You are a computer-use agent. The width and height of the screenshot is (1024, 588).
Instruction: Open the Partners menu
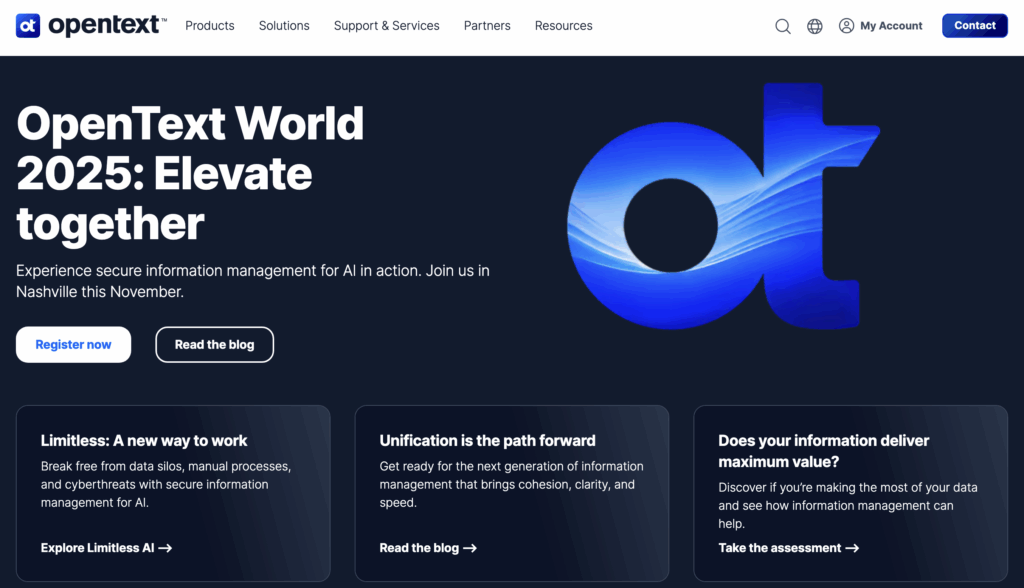coord(487,25)
